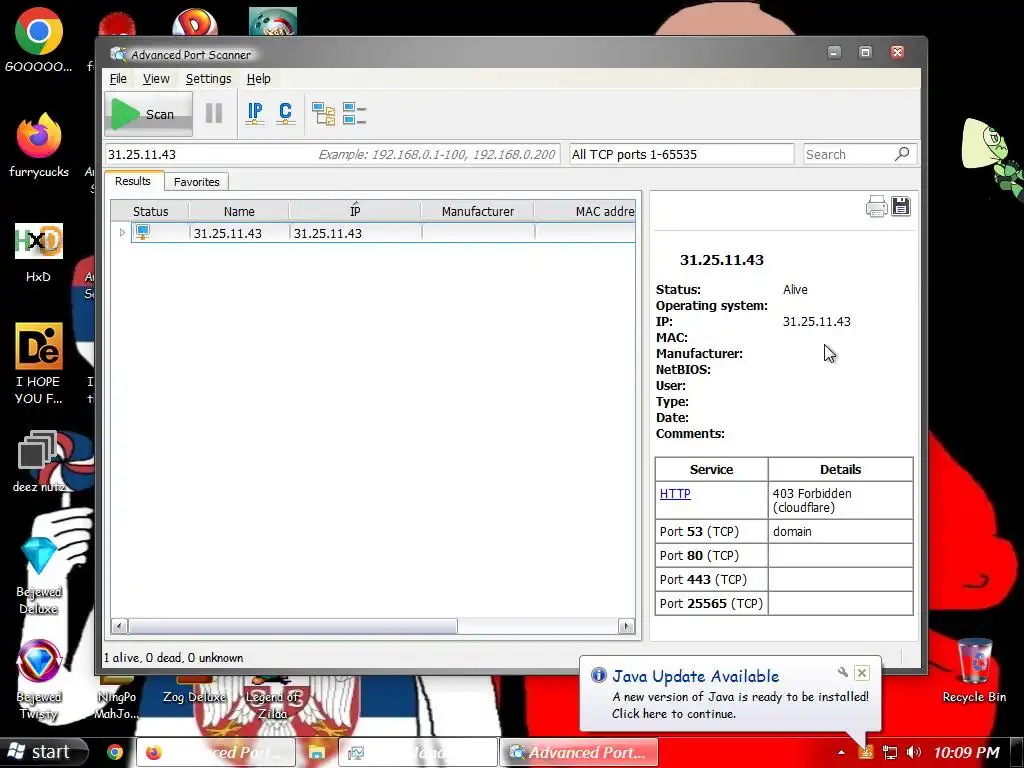The width and height of the screenshot is (1024, 768).
Task: Select the furrycucks Firefox desktop icon
Action: (39, 146)
